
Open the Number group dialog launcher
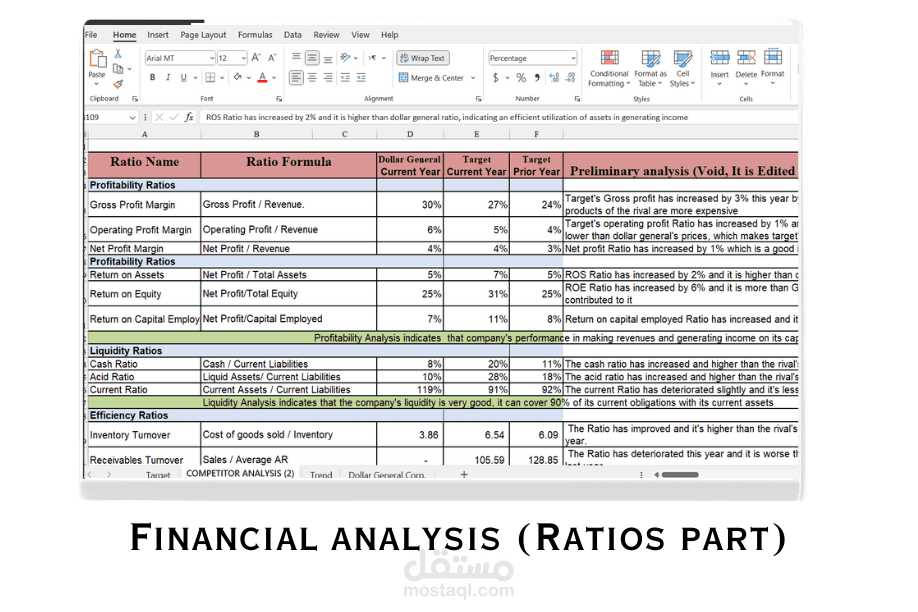[x=577, y=98]
